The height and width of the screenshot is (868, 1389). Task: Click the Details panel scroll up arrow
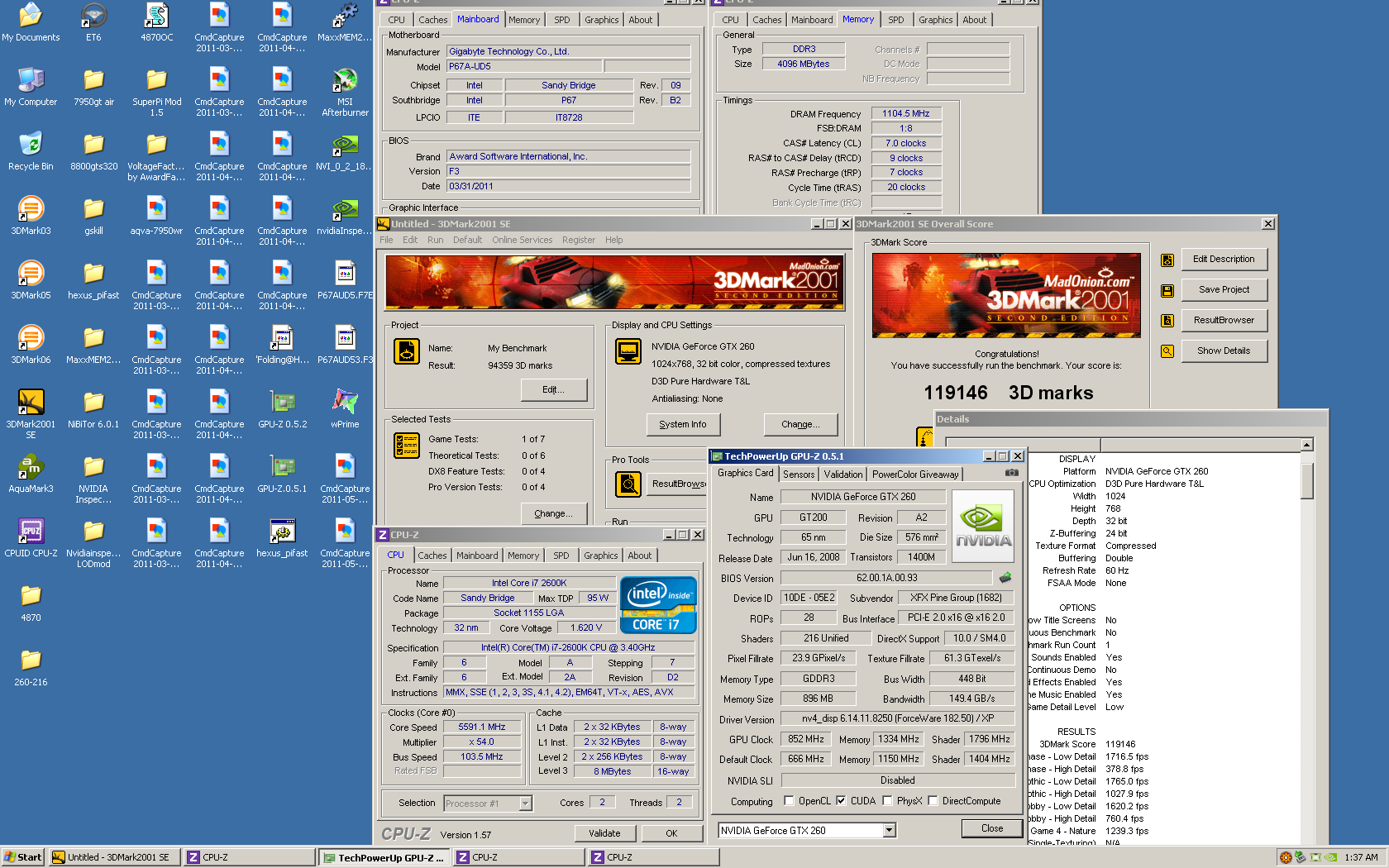pos(1307,445)
